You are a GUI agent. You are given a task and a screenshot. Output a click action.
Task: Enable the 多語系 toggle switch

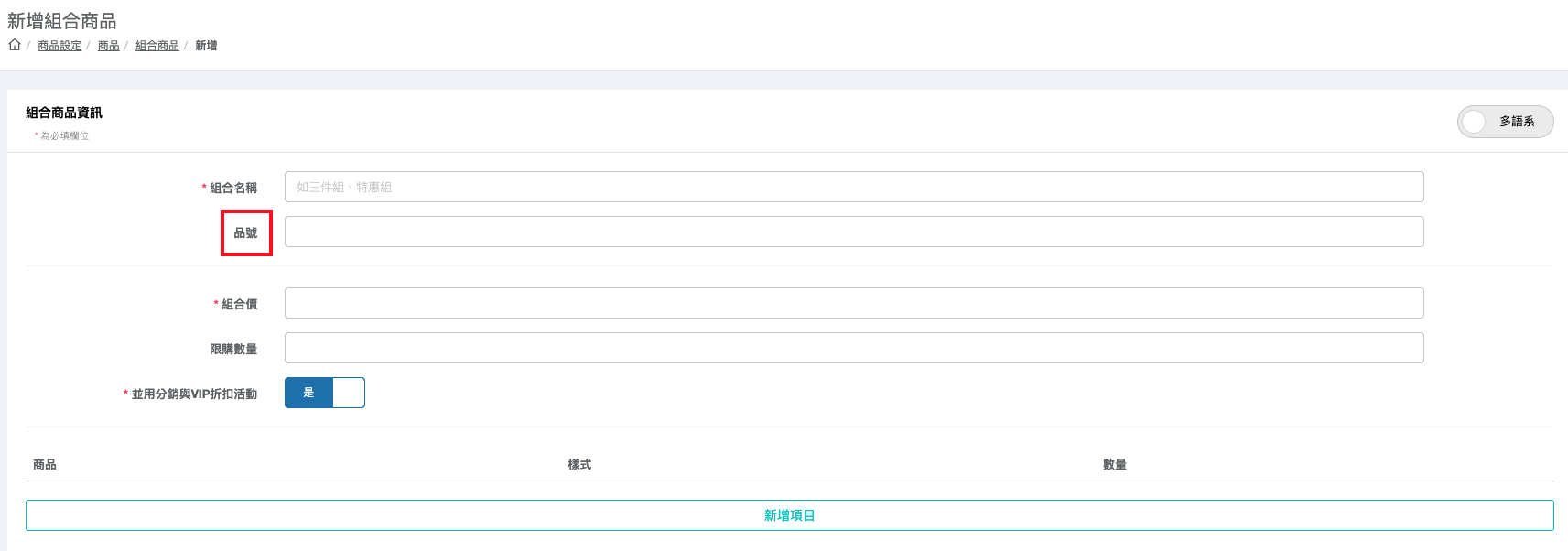(1504, 122)
